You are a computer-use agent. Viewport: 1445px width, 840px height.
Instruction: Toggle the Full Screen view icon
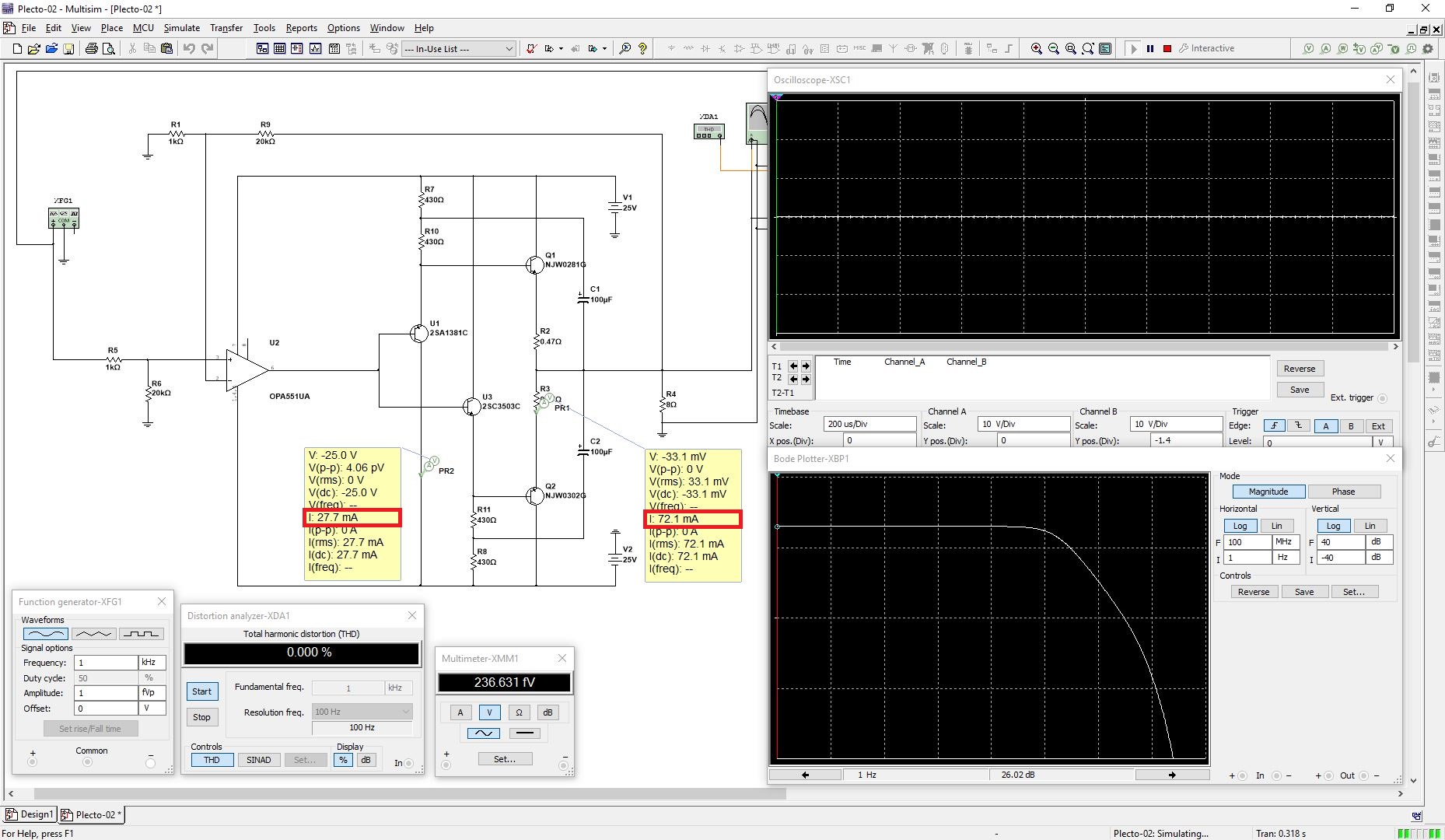click(x=1105, y=48)
